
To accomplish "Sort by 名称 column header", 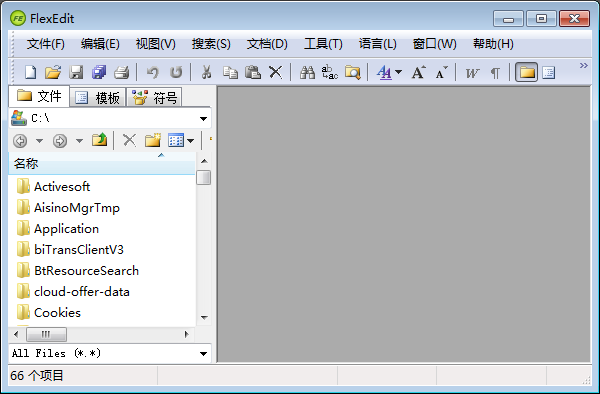I will pos(102,163).
